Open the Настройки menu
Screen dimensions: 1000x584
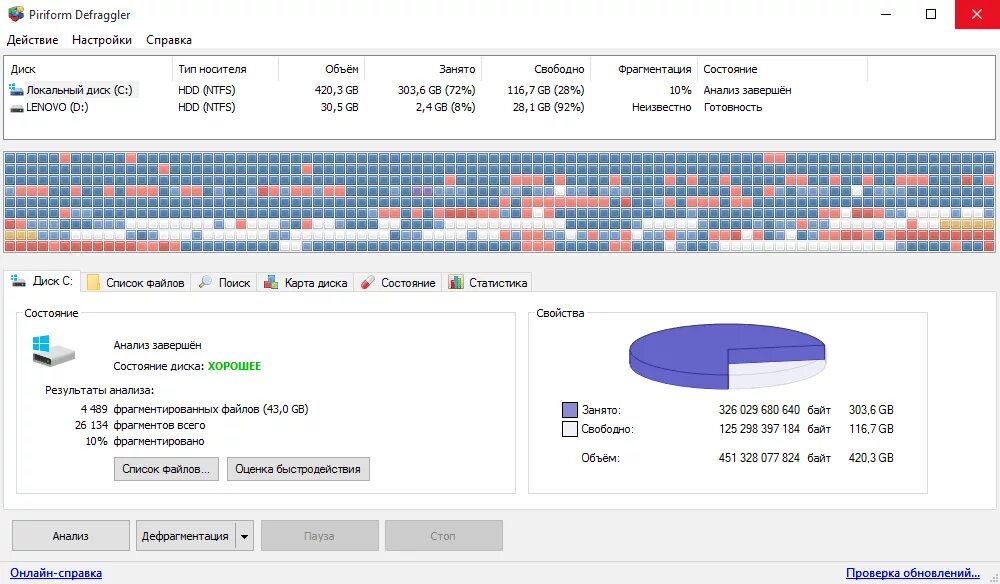(102, 40)
